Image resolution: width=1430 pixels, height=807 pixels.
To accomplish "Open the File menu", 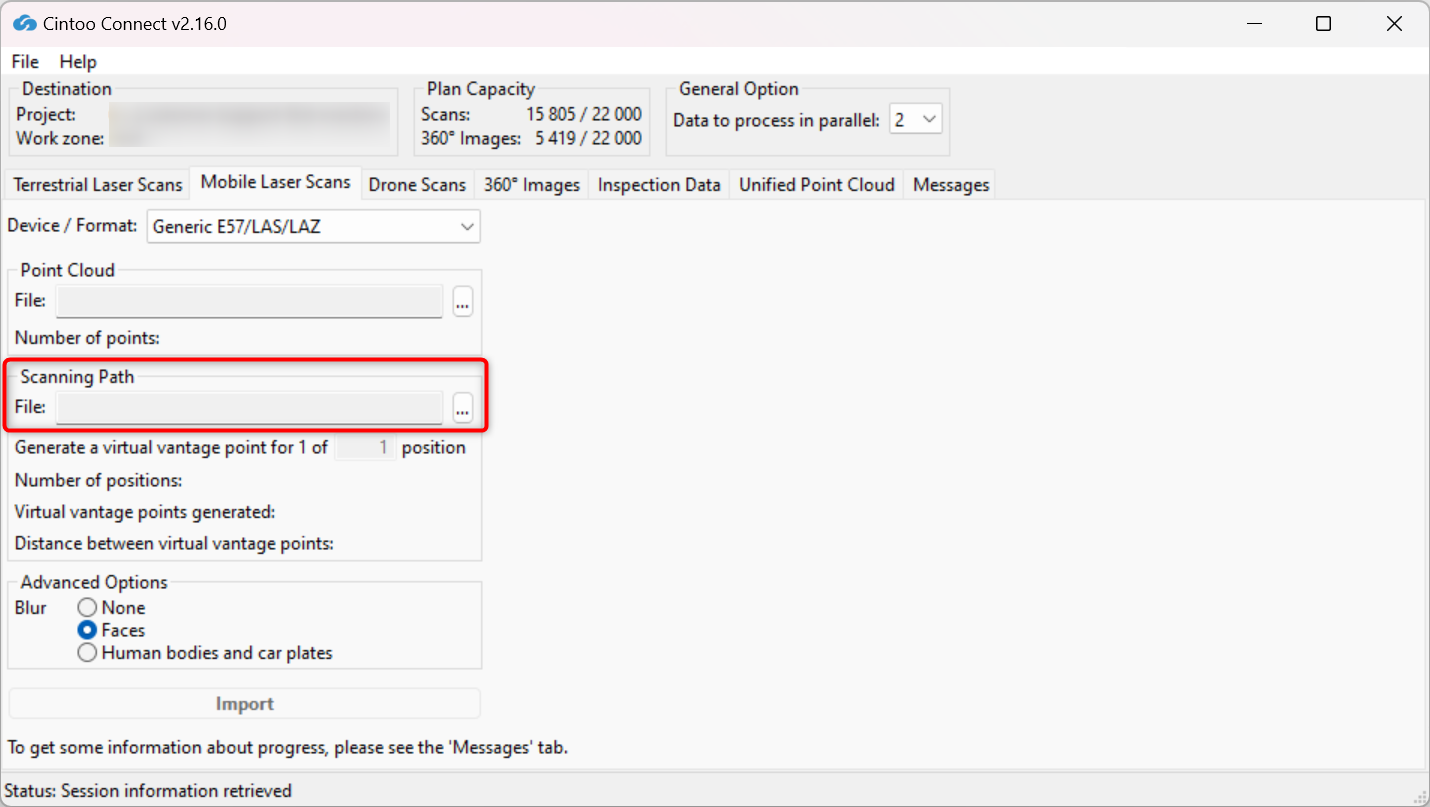I will tap(25, 62).
